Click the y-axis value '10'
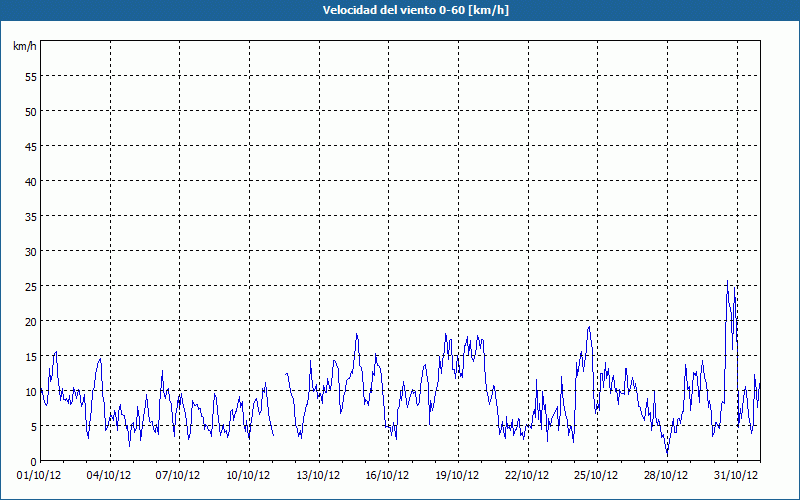Image resolution: width=800 pixels, height=500 pixels. click(x=31, y=391)
